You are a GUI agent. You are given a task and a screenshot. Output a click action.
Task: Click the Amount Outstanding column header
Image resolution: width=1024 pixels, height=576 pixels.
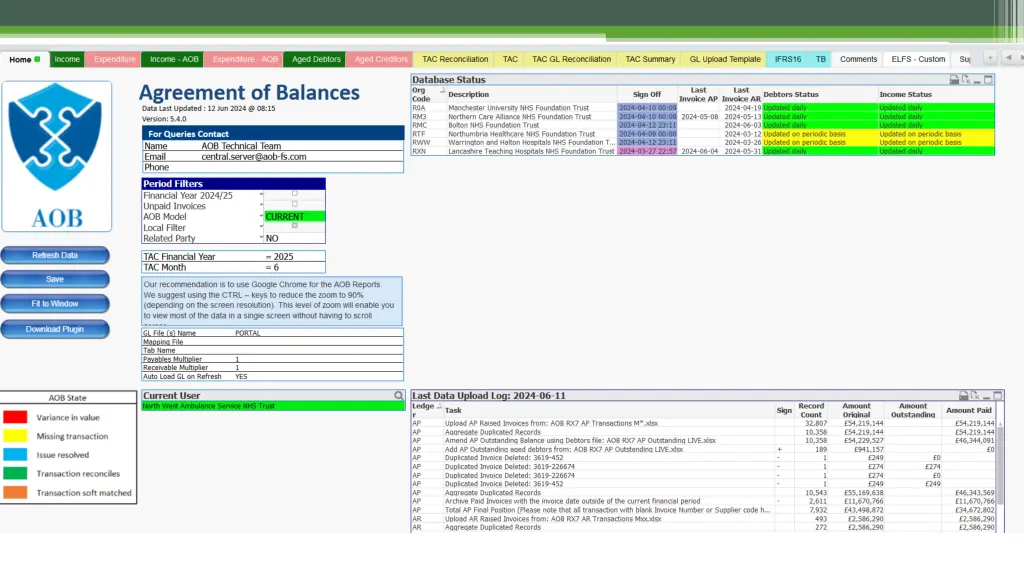913,410
